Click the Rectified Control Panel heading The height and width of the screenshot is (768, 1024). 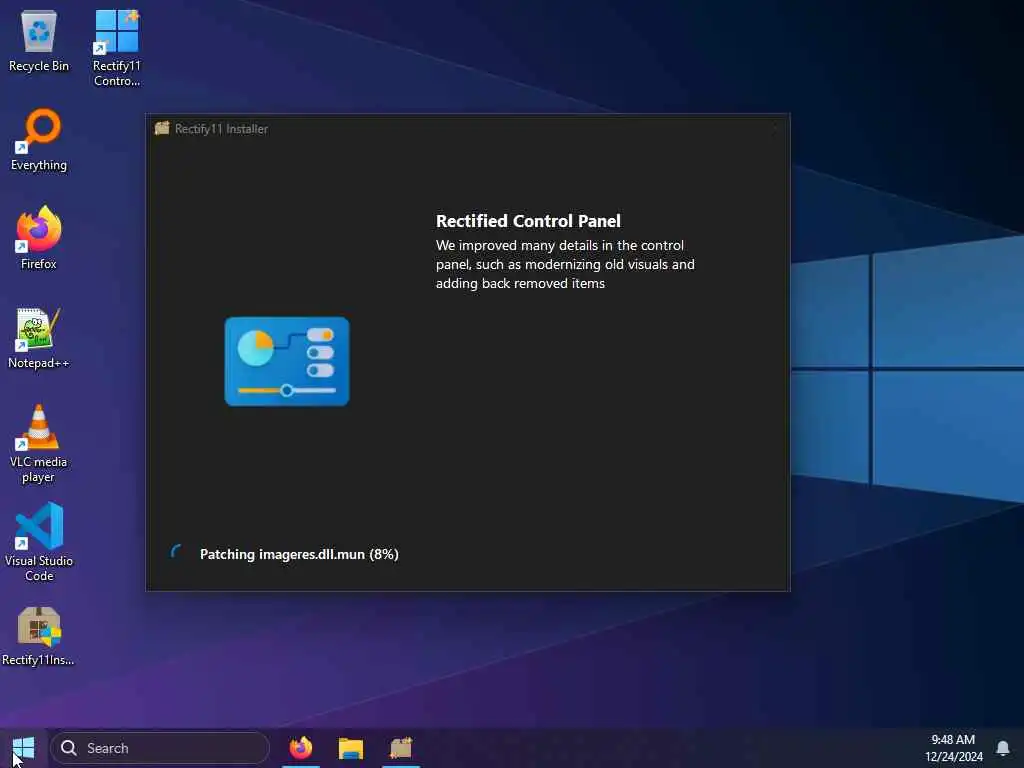click(528, 221)
